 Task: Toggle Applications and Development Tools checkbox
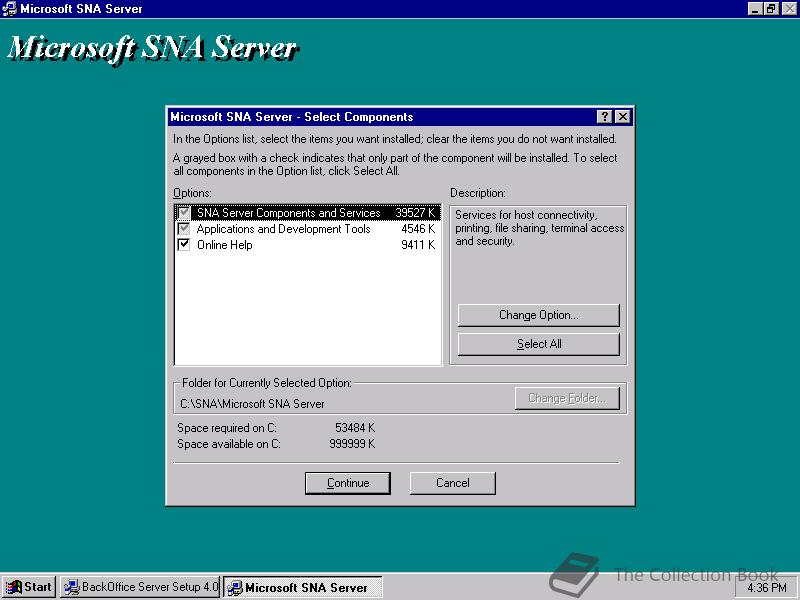pos(184,229)
